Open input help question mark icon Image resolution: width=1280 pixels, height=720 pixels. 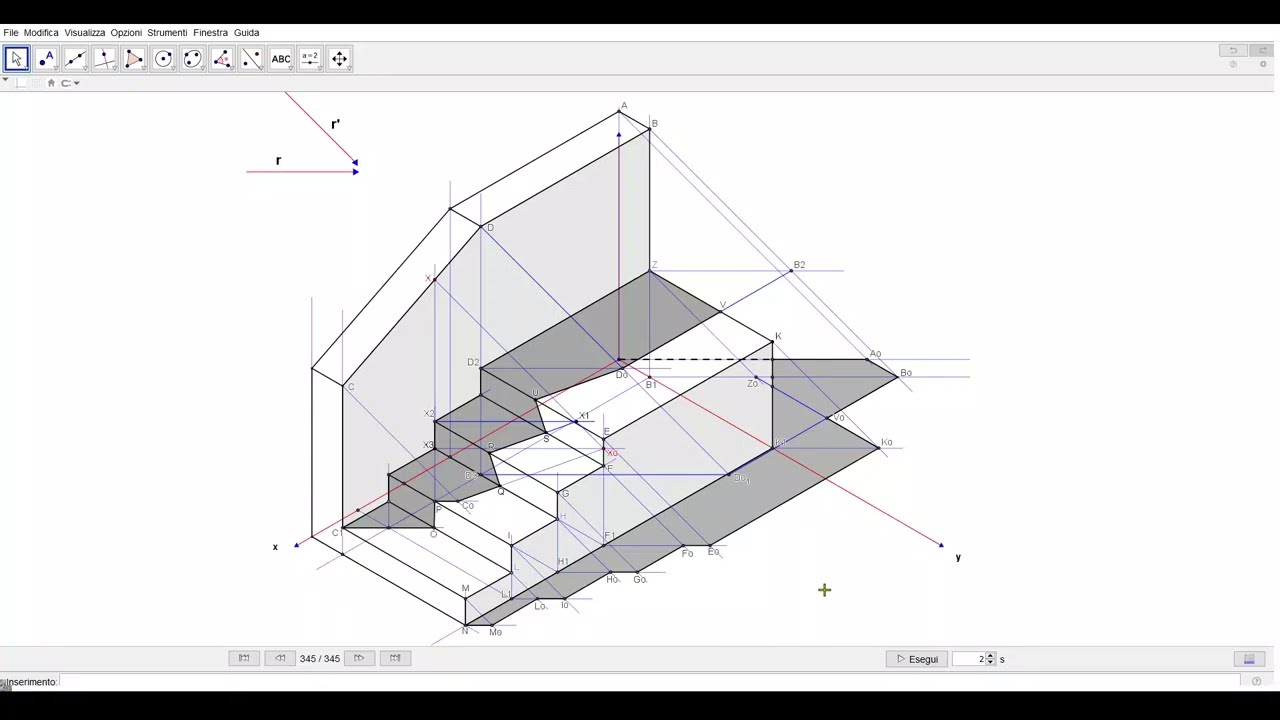[1257, 682]
